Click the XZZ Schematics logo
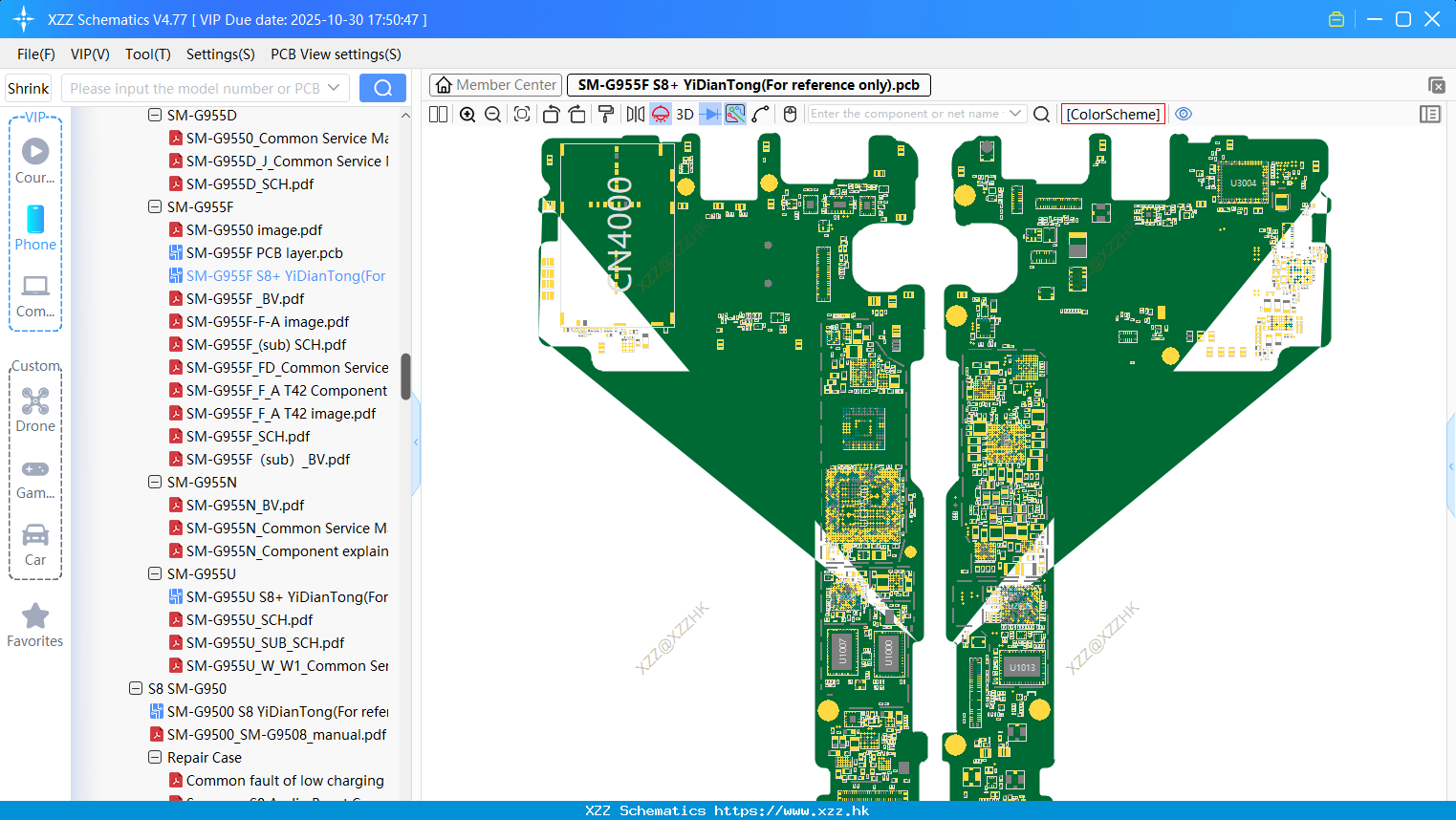 [x=24, y=19]
